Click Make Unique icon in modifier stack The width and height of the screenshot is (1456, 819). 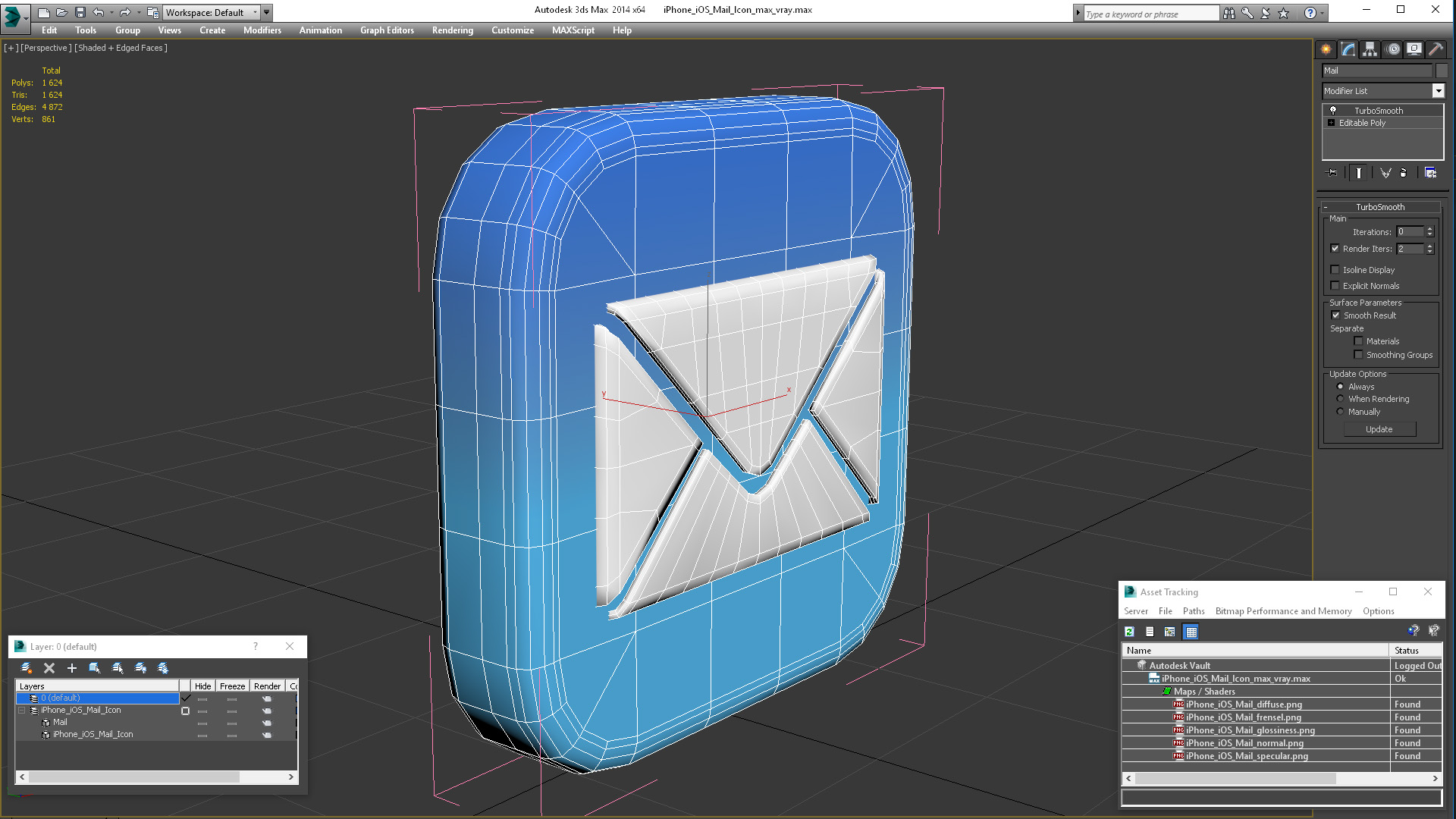coord(1385,173)
